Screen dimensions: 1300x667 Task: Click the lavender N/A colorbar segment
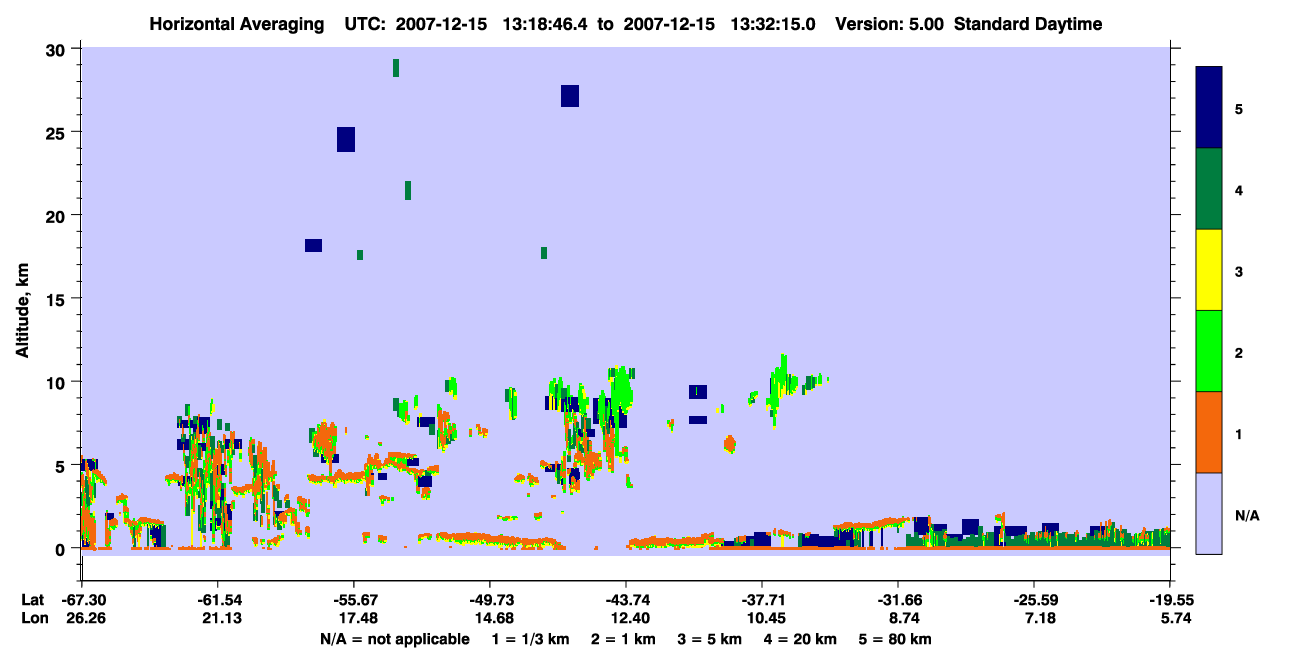click(x=1209, y=513)
